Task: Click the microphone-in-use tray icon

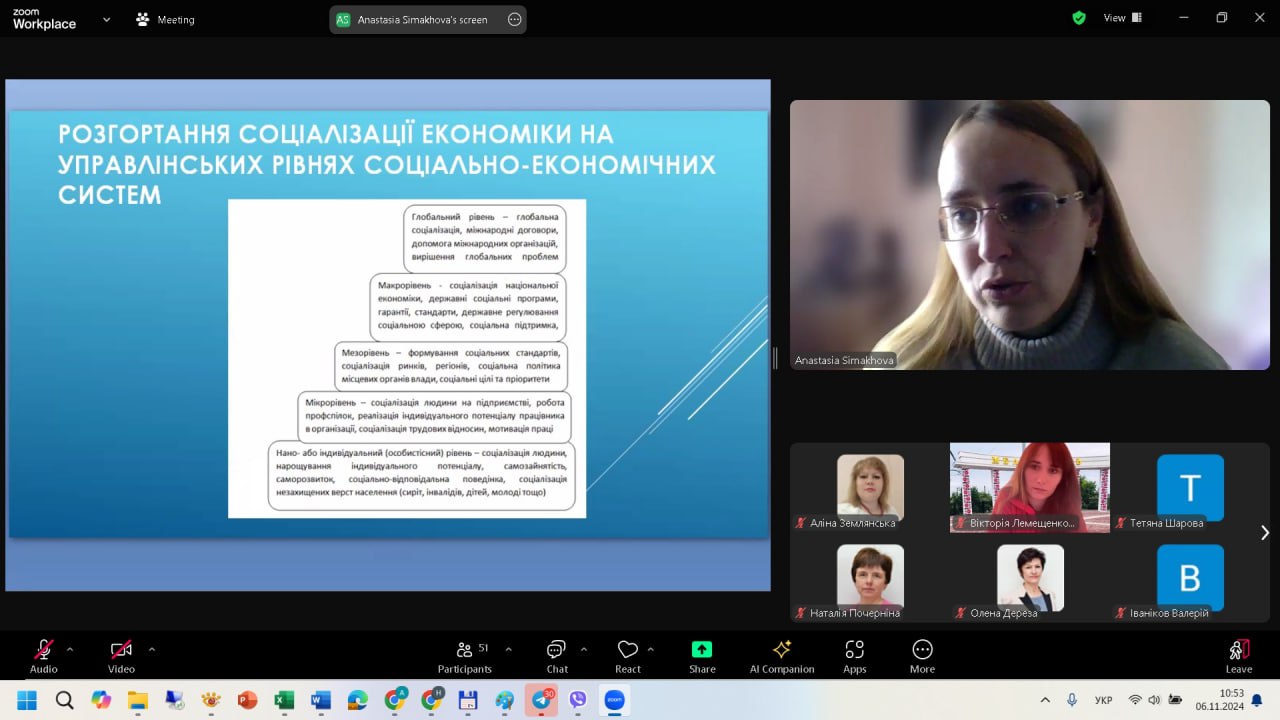Action: [1072, 700]
